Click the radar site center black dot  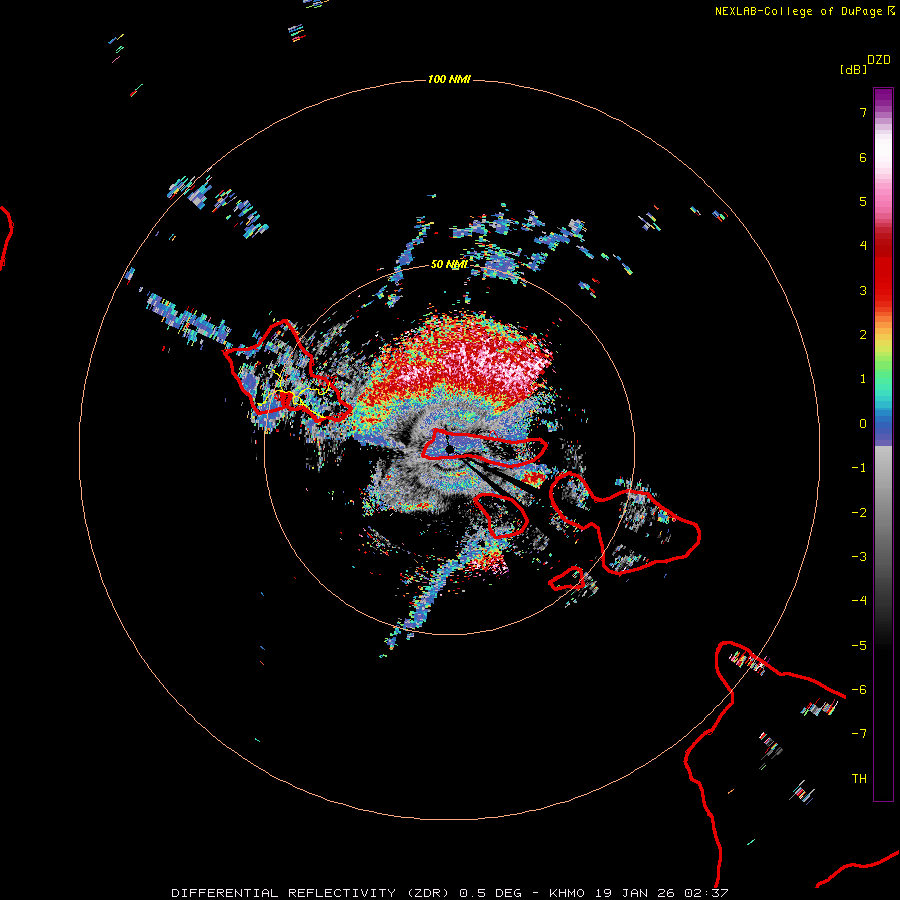coord(450,449)
